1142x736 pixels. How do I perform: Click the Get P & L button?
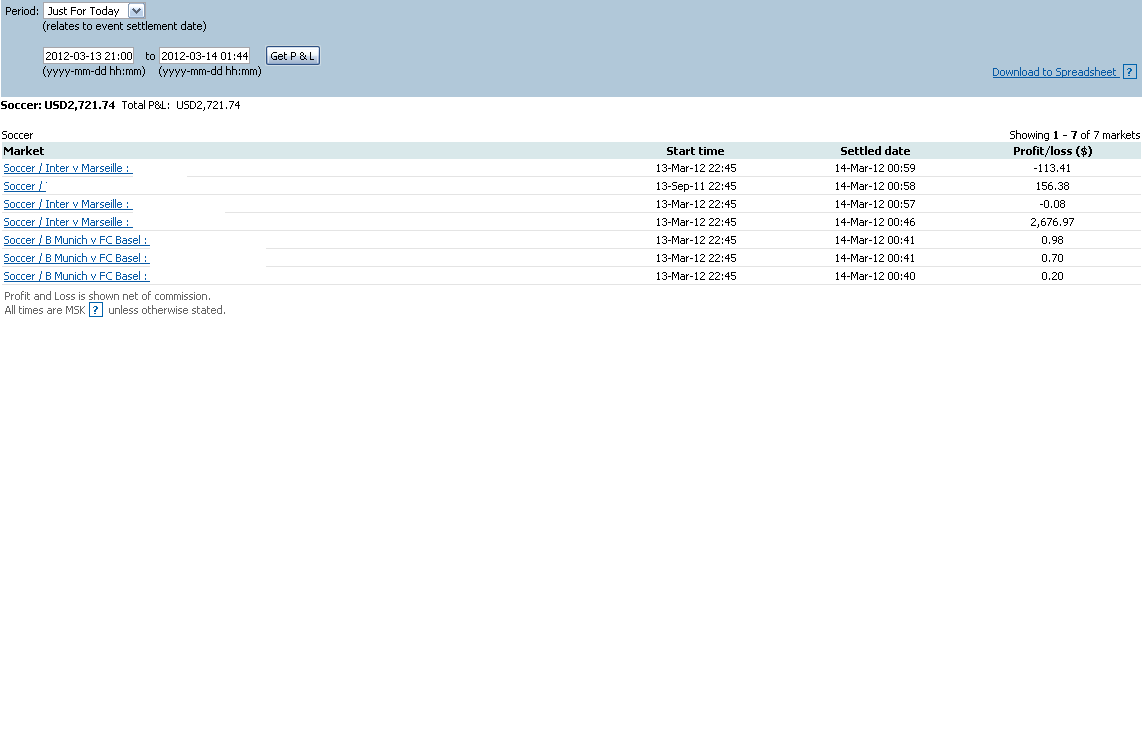click(x=293, y=56)
